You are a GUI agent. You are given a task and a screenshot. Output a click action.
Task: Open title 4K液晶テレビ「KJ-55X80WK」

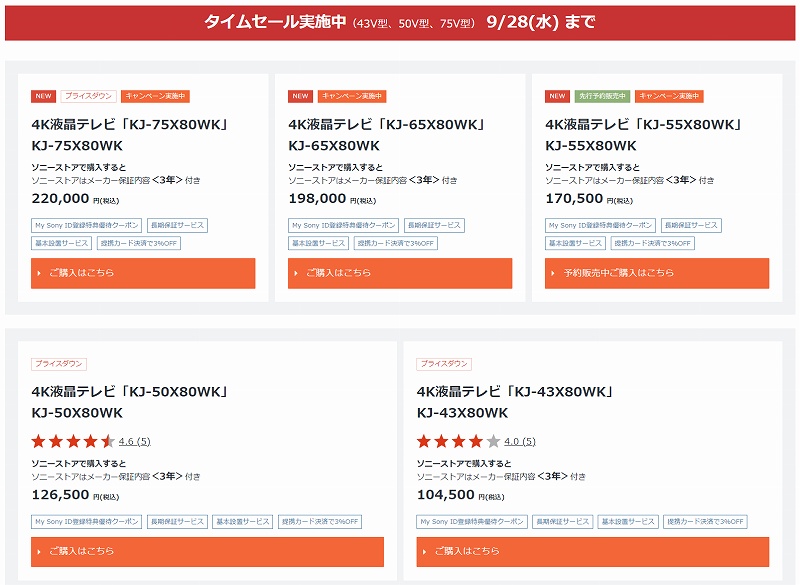point(643,124)
